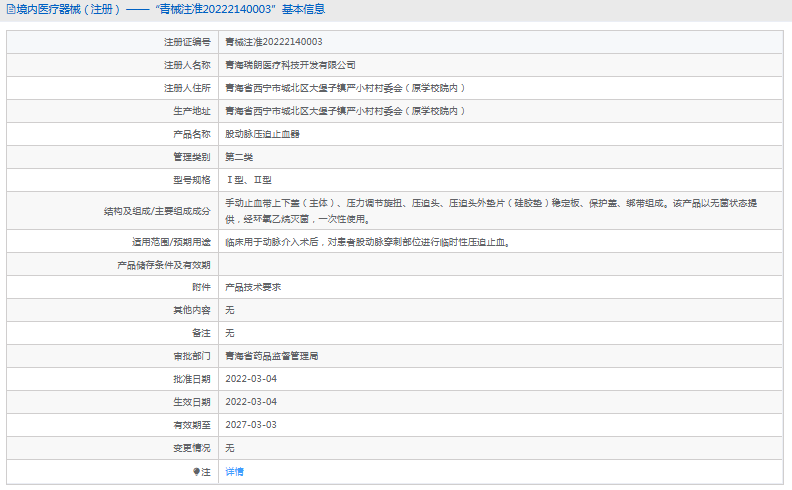The image size is (792, 490).
Task: Click the bulb icon beside 注 label
Action: (x=196, y=472)
